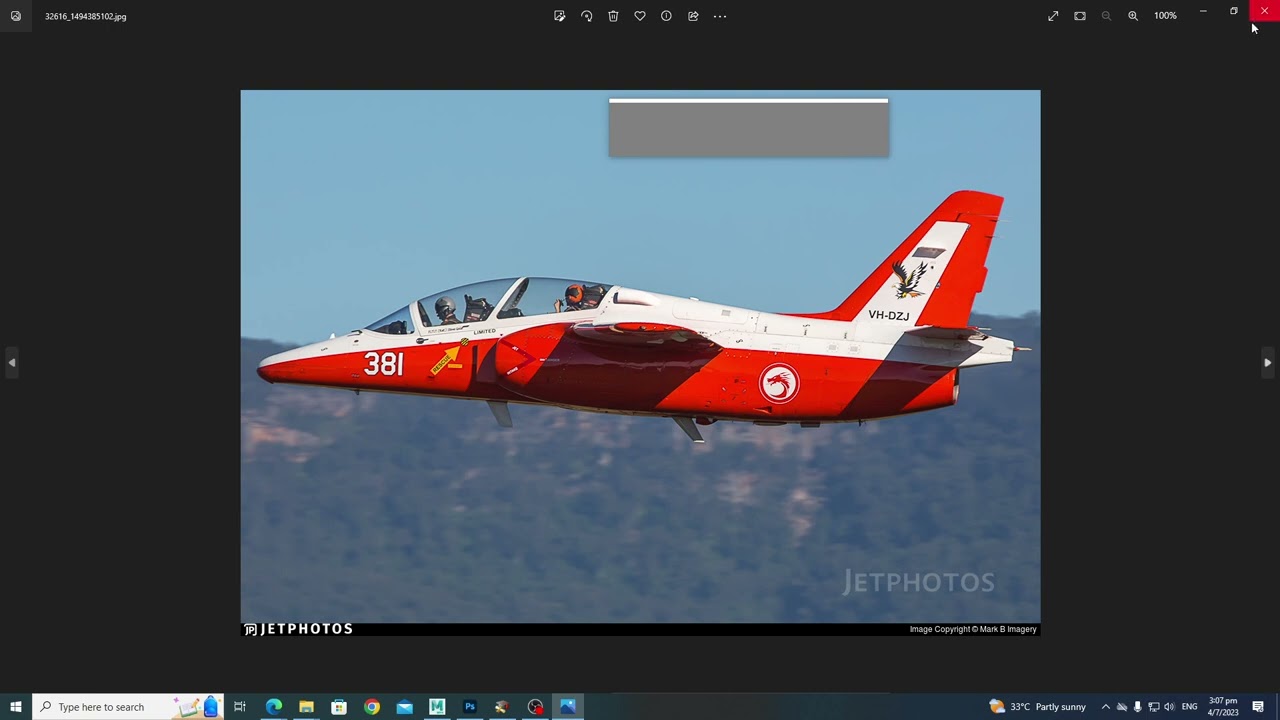Share the photo
The image size is (1280, 720).
(693, 16)
